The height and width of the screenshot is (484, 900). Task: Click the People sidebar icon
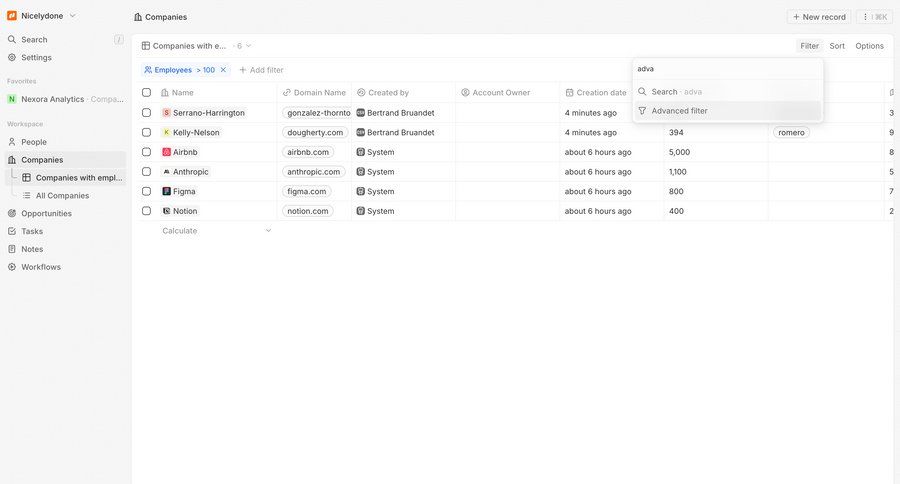point(11,142)
